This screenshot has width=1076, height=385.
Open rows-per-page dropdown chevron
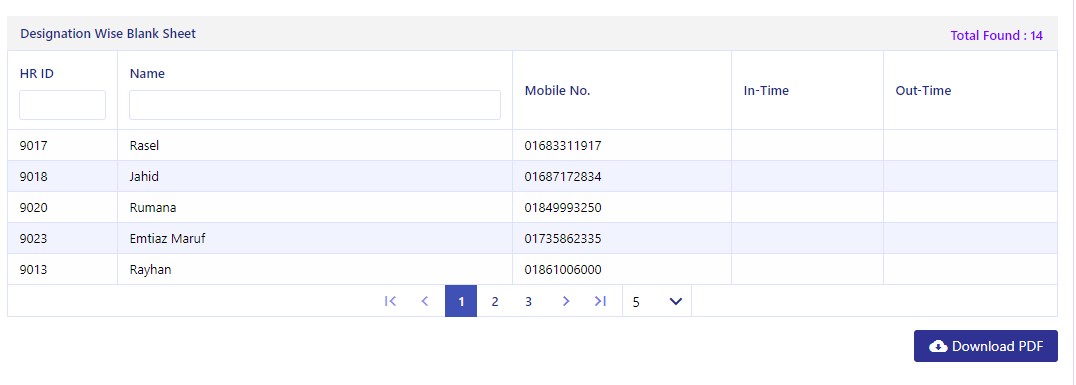tap(675, 301)
